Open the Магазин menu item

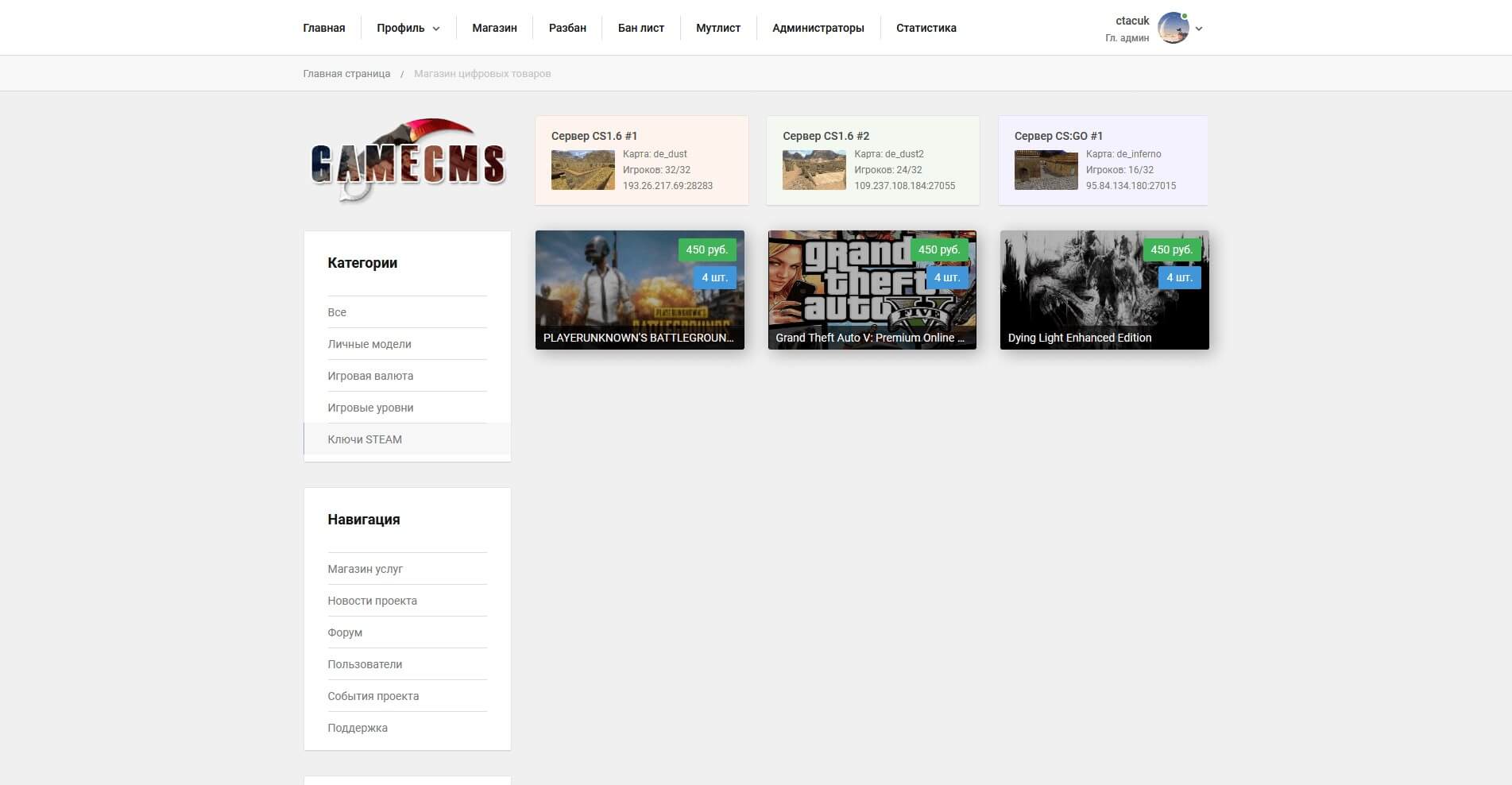point(494,29)
